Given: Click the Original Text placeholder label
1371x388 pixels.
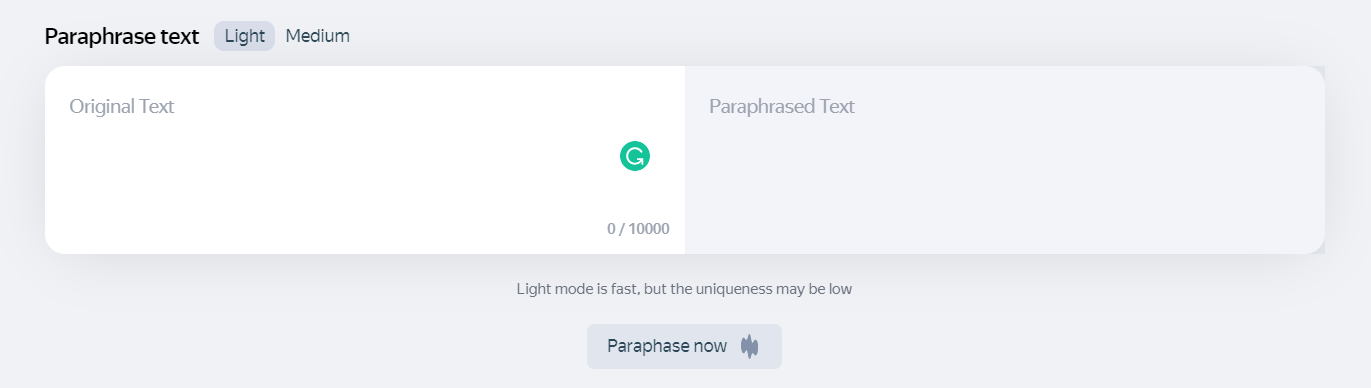Looking at the screenshot, I should [x=122, y=106].
